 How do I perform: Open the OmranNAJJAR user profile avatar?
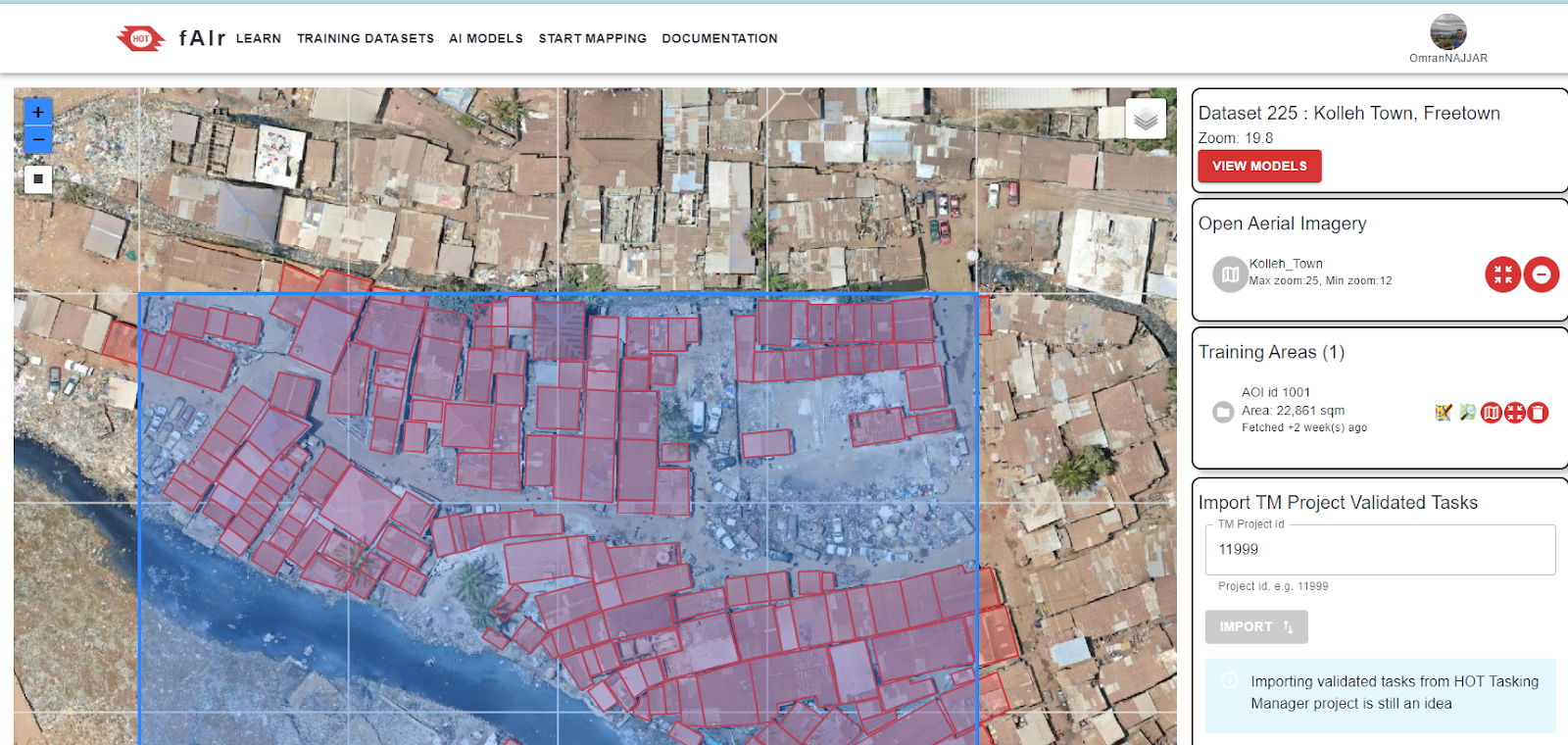(x=1448, y=32)
